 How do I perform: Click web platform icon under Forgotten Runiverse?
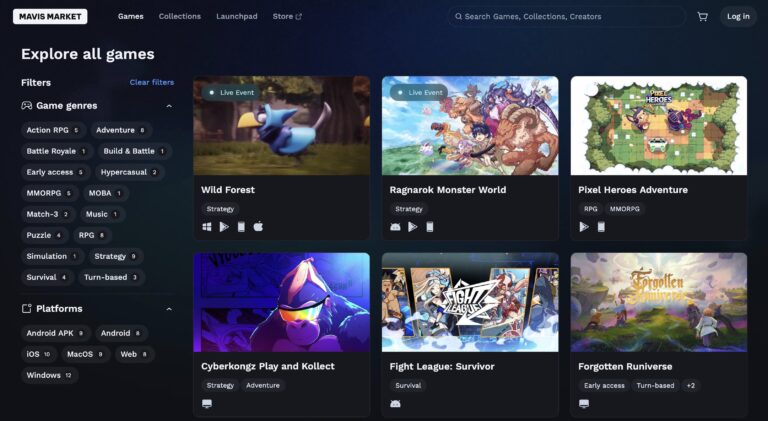[x=584, y=404]
